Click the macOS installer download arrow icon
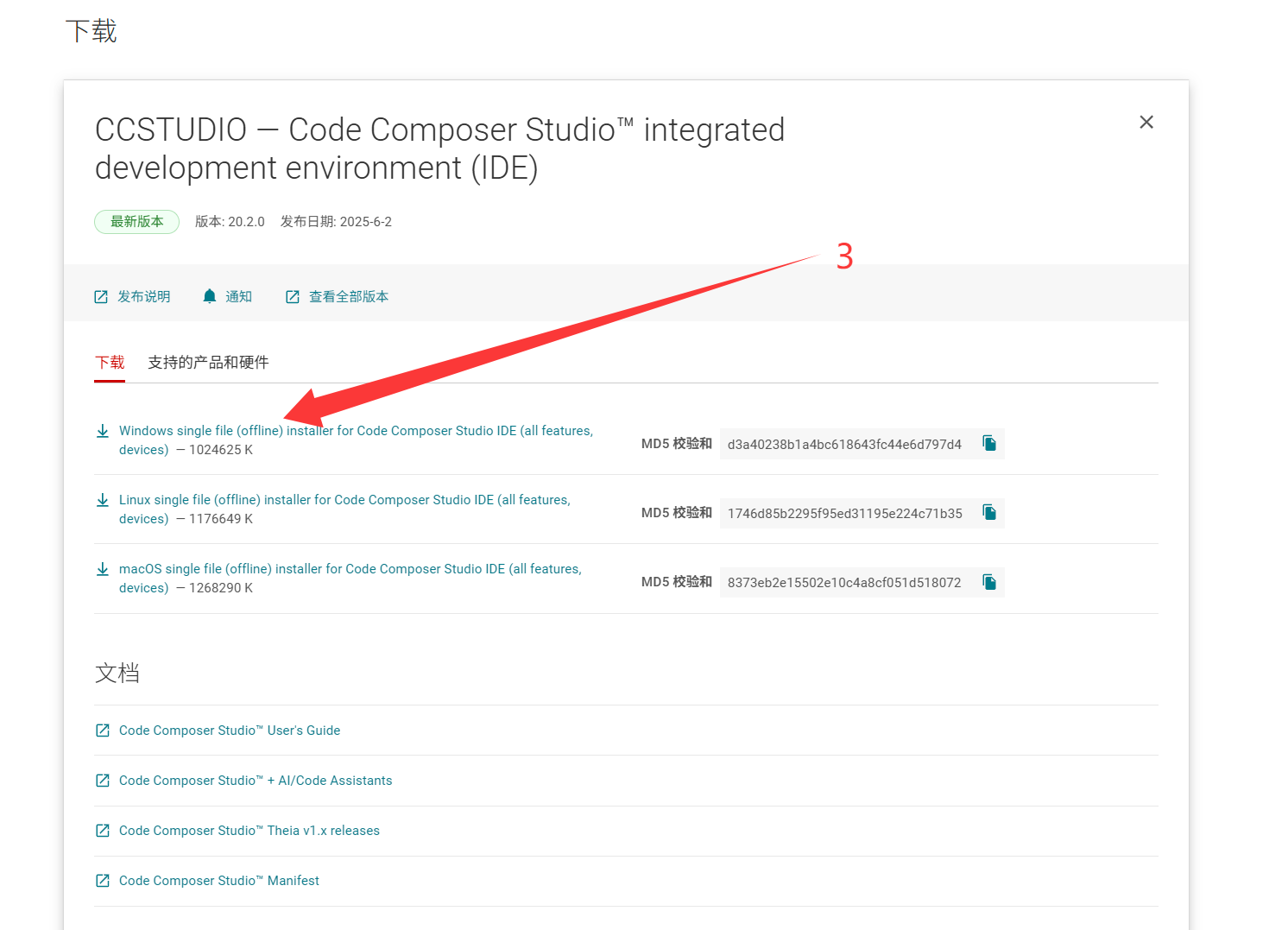The height and width of the screenshot is (930, 1288). [103, 569]
